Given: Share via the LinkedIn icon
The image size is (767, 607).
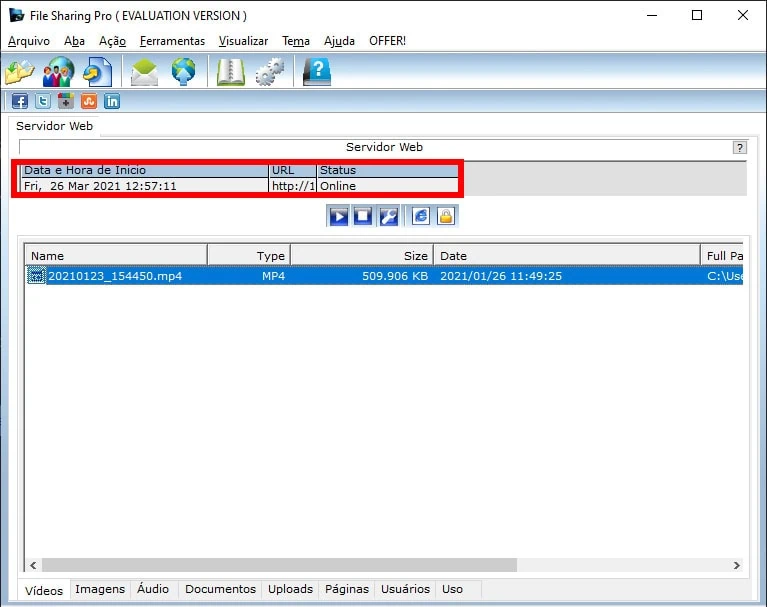Looking at the screenshot, I should [x=112, y=101].
